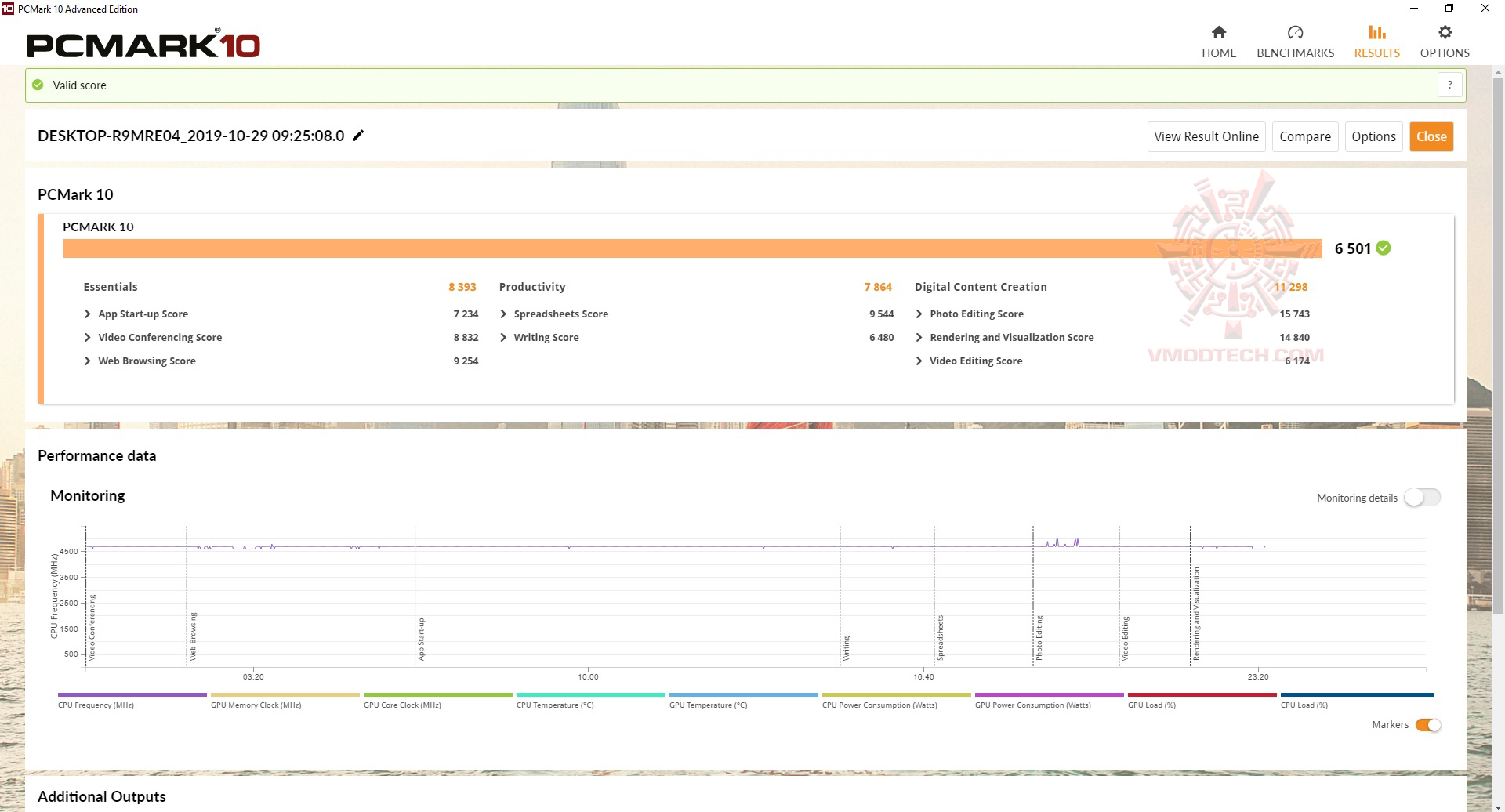Click the Digital Content Creation heading
The image size is (1505, 812).
point(981,287)
